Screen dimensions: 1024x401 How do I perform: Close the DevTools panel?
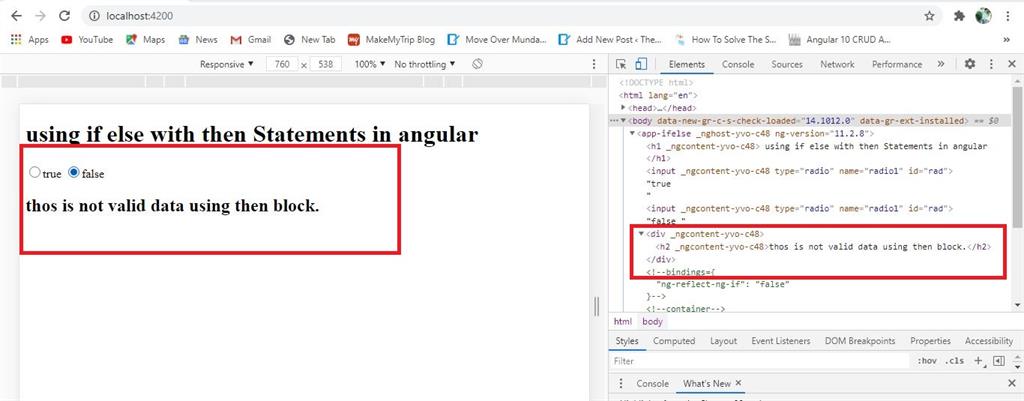(x=1012, y=64)
